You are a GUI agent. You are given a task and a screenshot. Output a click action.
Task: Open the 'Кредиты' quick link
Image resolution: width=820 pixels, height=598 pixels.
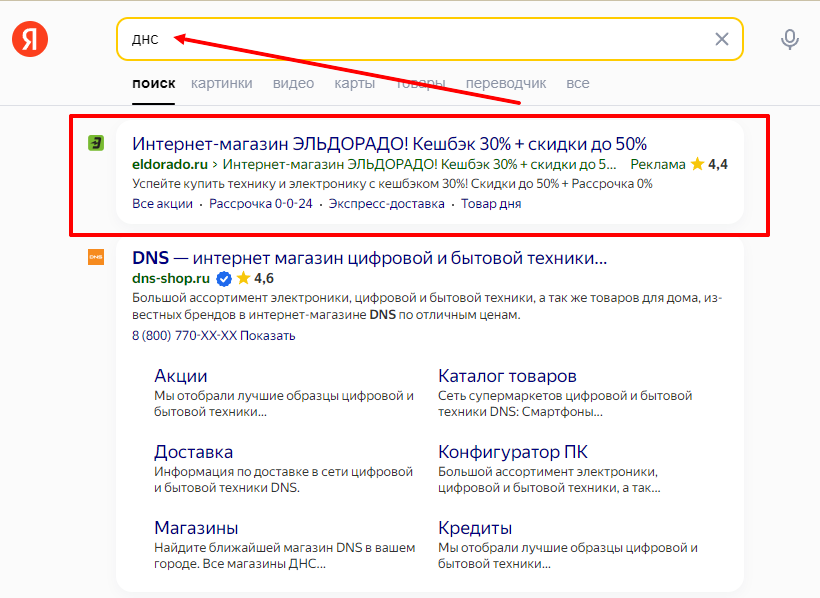coord(475,527)
